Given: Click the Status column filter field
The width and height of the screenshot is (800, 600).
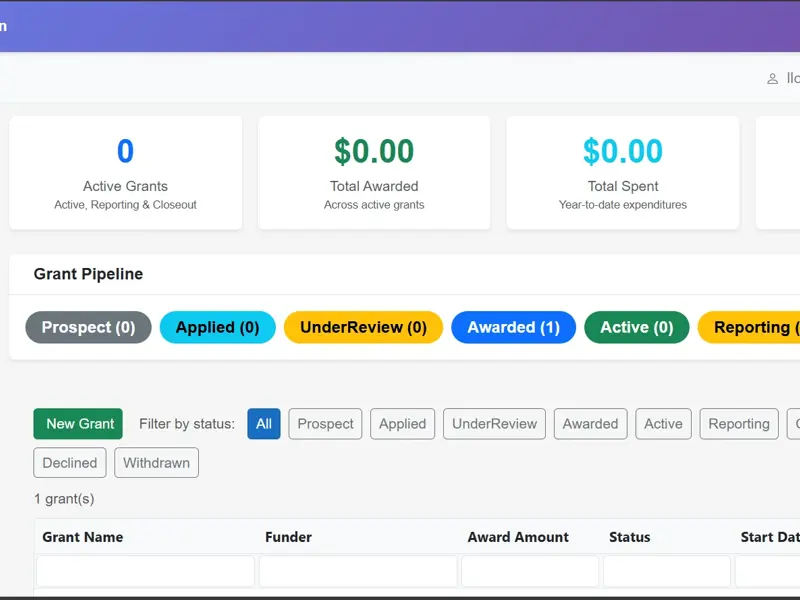Looking at the screenshot, I should [667, 571].
